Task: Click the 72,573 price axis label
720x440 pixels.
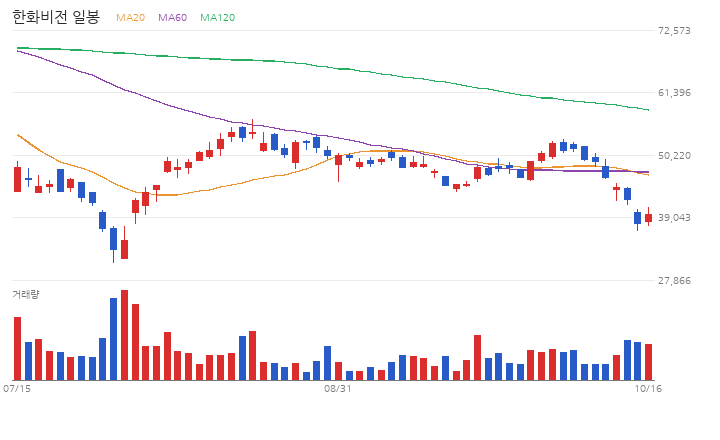Action: [x=674, y=31]
